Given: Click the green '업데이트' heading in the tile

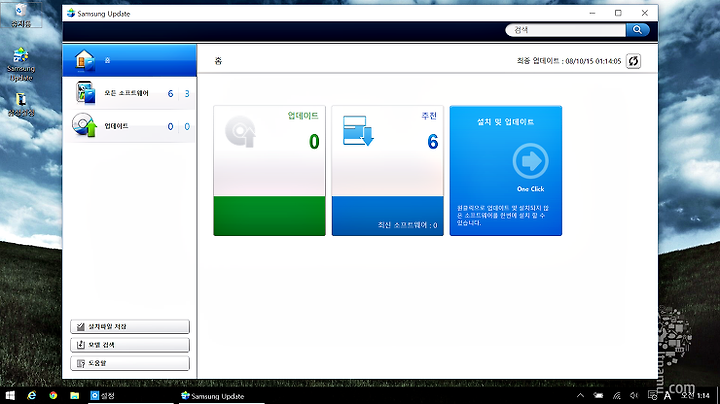Looking at the screenshot, I should click(x=303, y=116).
